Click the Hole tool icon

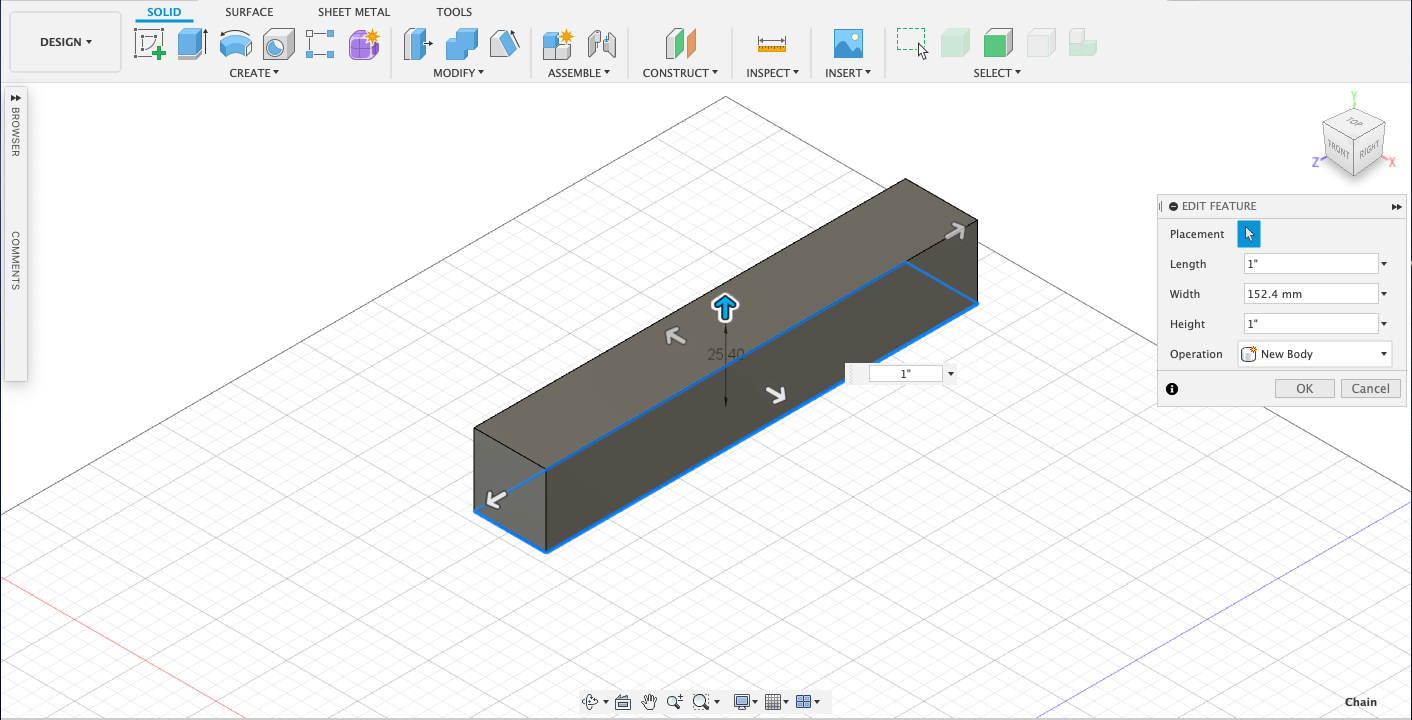278,43
